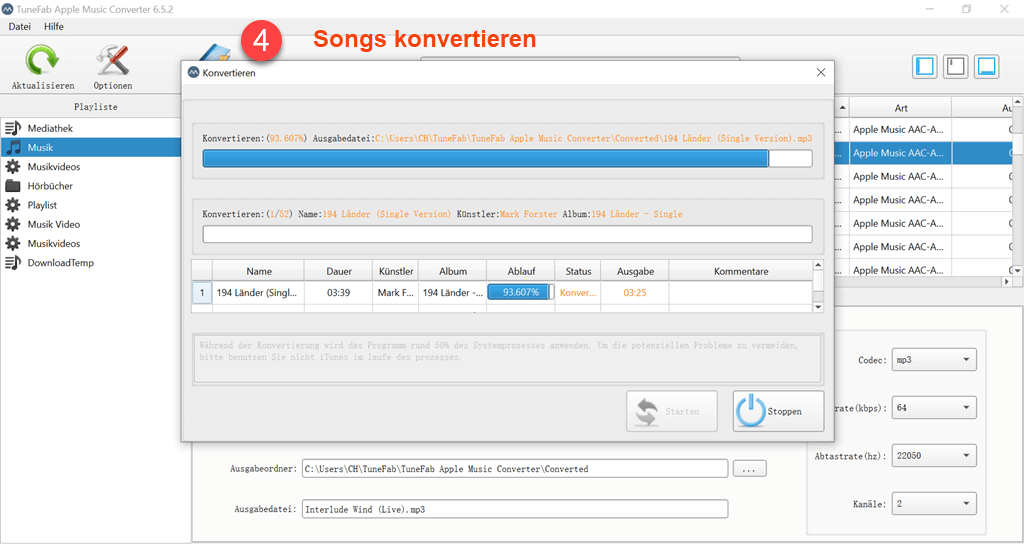Click the Album column header
The height and width of the screenshot is (544, 1024).
(453, 271)
